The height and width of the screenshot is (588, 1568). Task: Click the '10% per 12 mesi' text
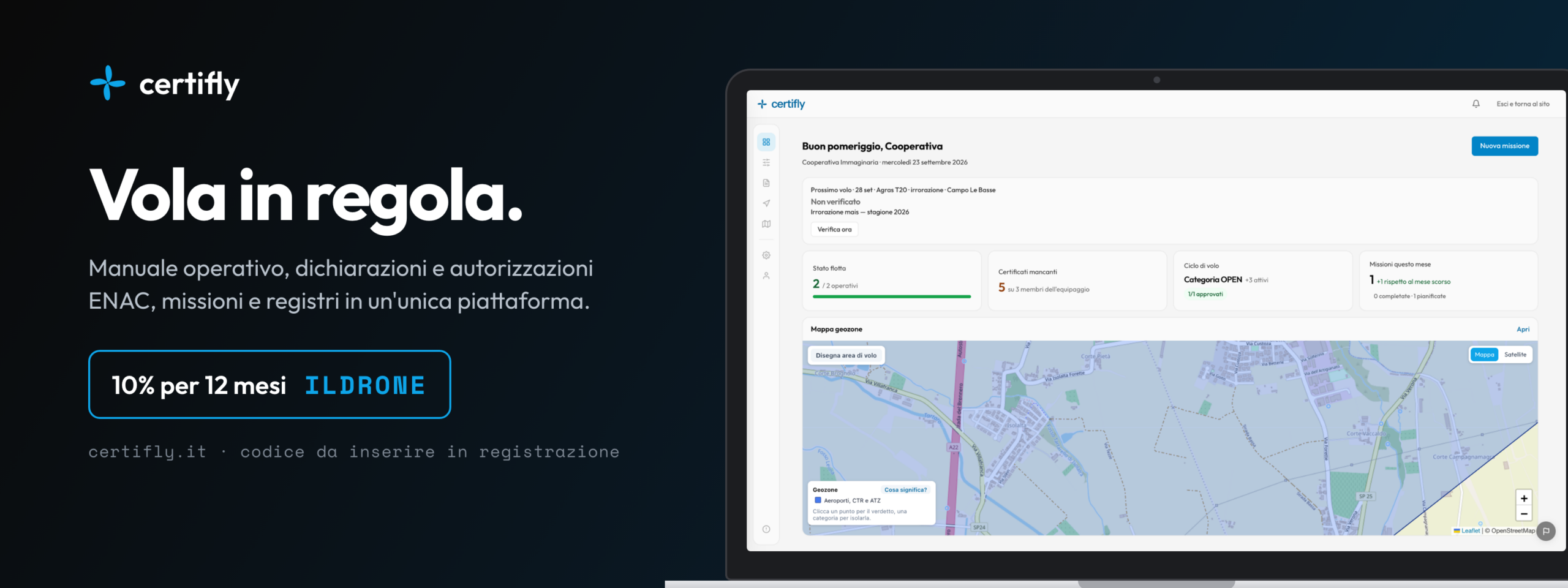coord(198,386)
